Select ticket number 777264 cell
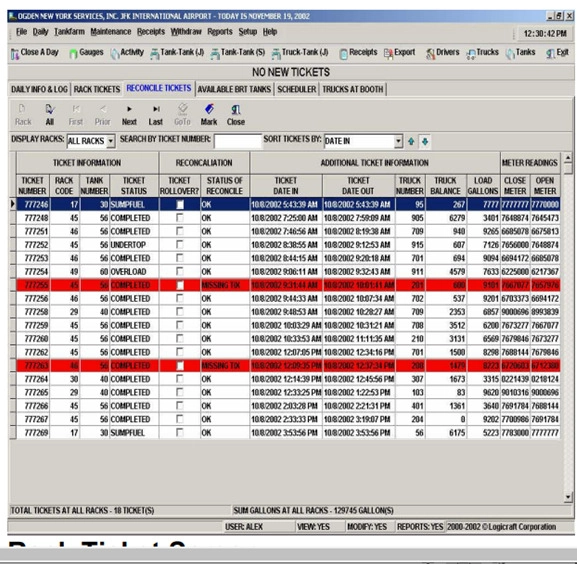 pyautogui.click(x=33, y=379)
